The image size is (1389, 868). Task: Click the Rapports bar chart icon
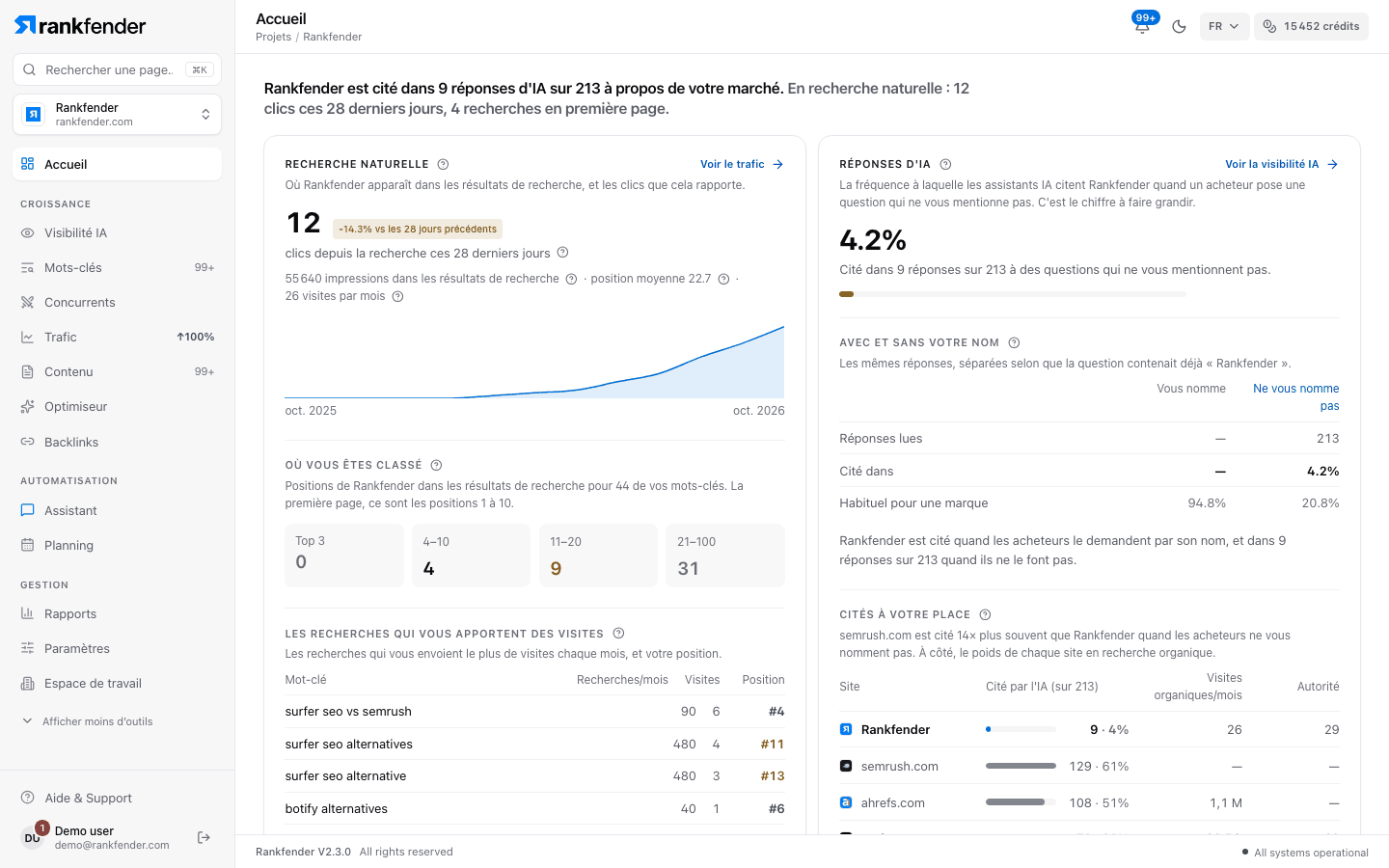point(28,613)
